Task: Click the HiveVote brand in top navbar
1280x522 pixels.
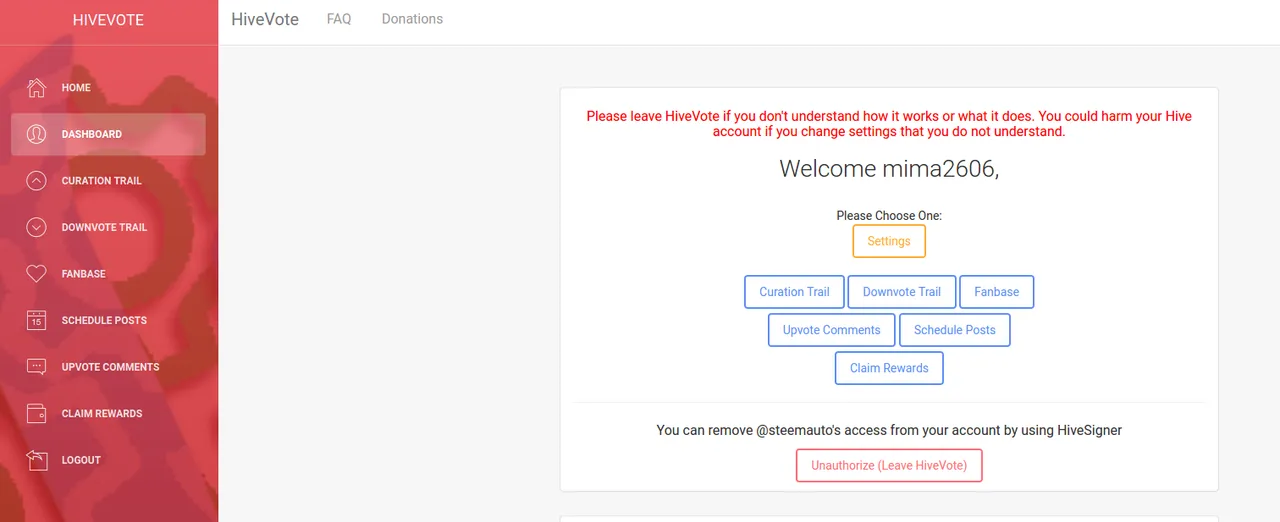Action: pyautogui.click(x=265, y=19)
